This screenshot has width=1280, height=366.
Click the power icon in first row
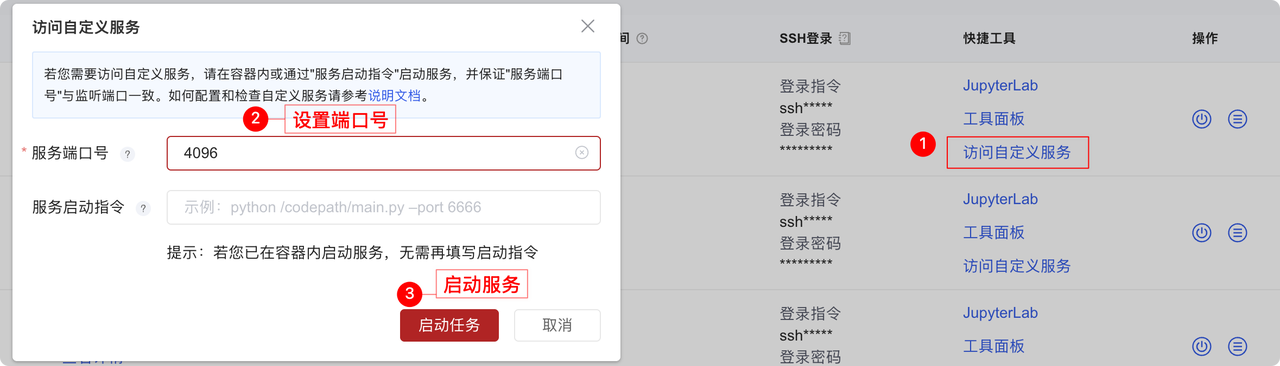(x=1202, y=119)
